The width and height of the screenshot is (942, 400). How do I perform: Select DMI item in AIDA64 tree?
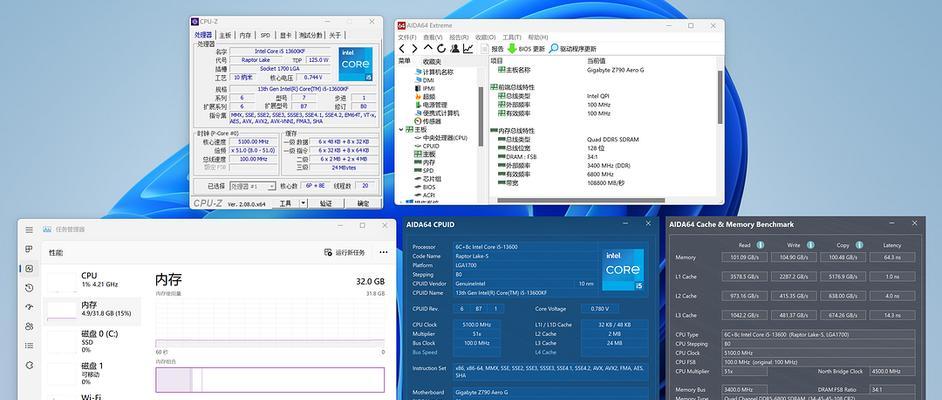(x=424, y=80)
